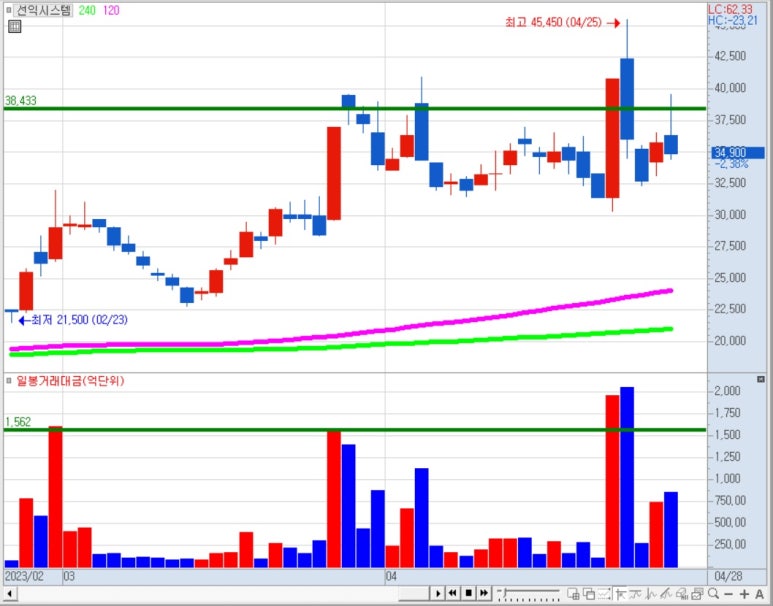Click the 04/28 date cell at bottom right
The image size is (773, 606).
[727, 576]
